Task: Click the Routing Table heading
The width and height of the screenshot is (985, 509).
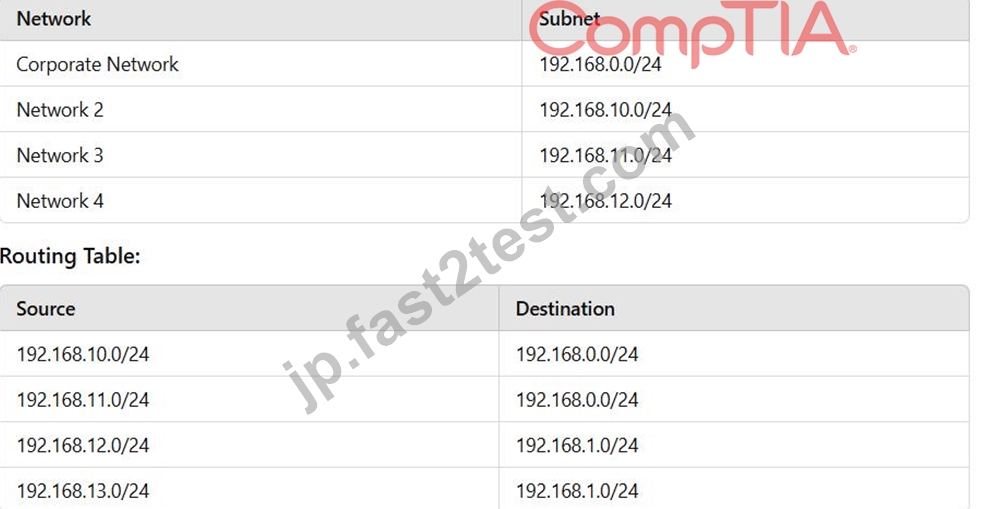Action: 70,256
